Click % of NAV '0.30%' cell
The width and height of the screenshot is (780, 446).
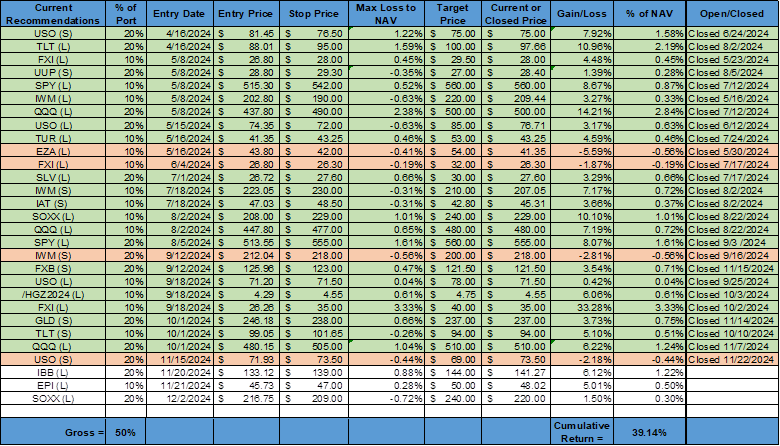click(x=650, y=398)
